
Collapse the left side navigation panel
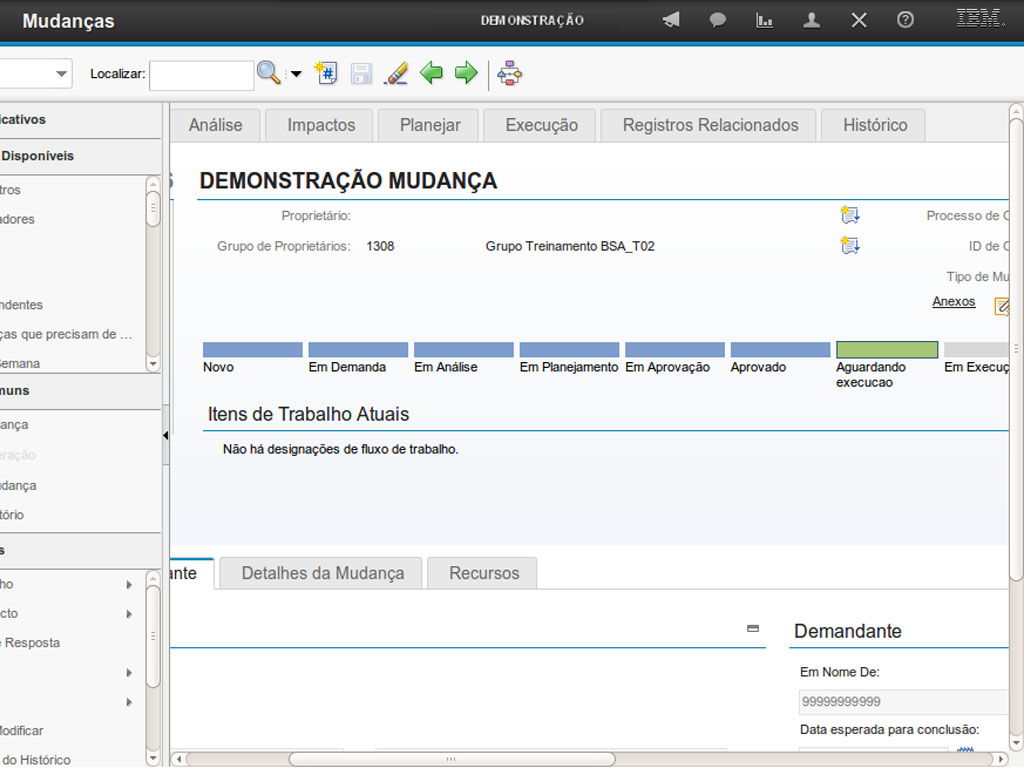[x=165, y=436]
